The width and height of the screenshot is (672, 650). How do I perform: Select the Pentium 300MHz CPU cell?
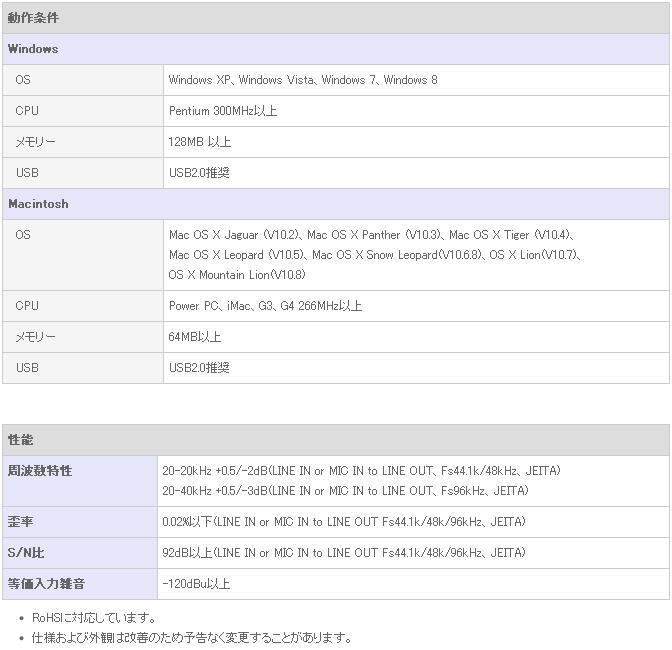point(416,111)
